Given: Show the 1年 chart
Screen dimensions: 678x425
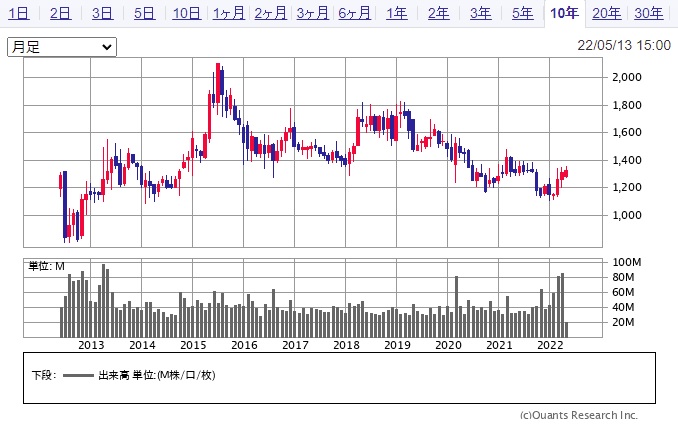Looking at the screenshot, I should (x=397, y=13).
